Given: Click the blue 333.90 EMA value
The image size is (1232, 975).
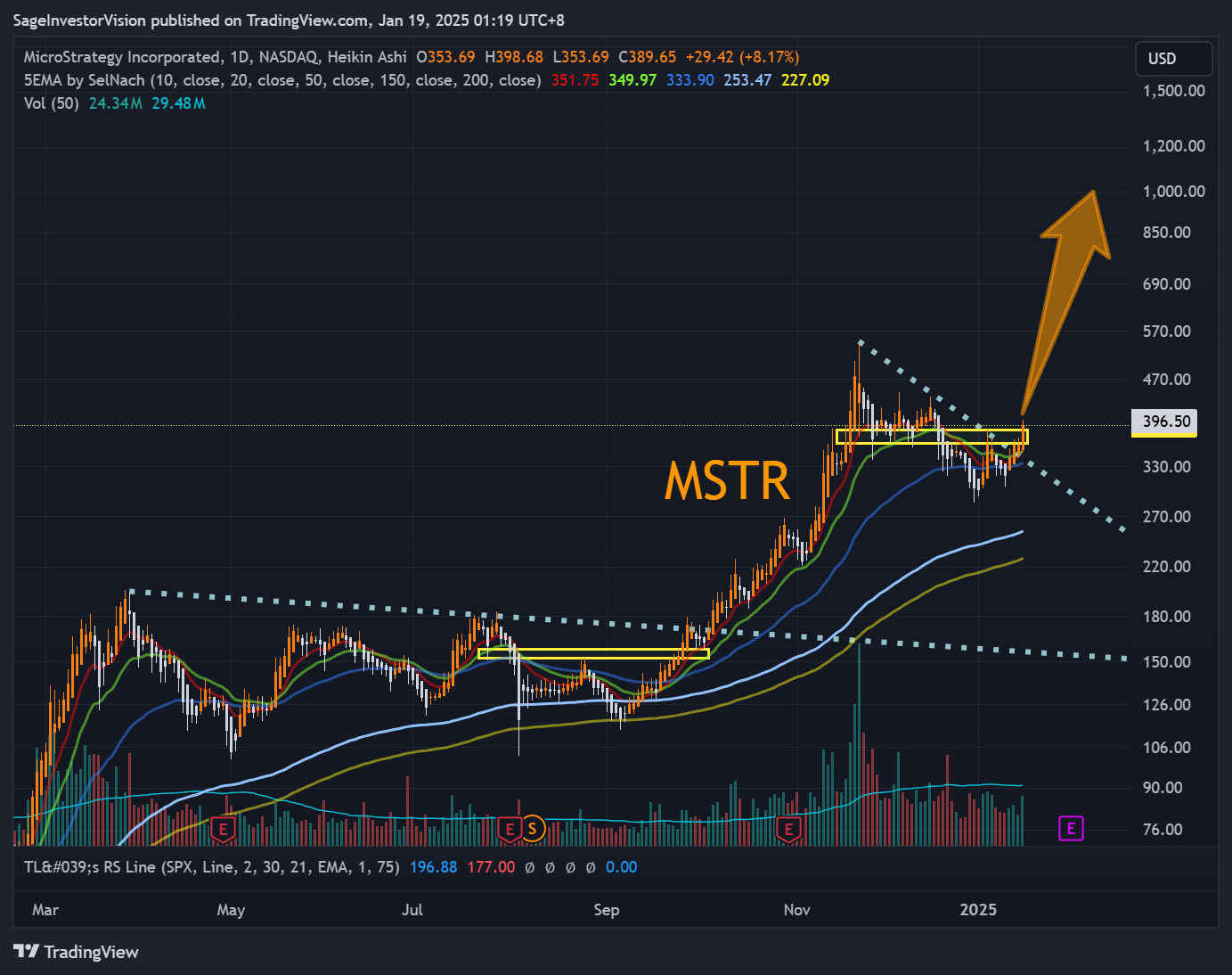Looking at the screenshot, I should [x=690, y=80].
